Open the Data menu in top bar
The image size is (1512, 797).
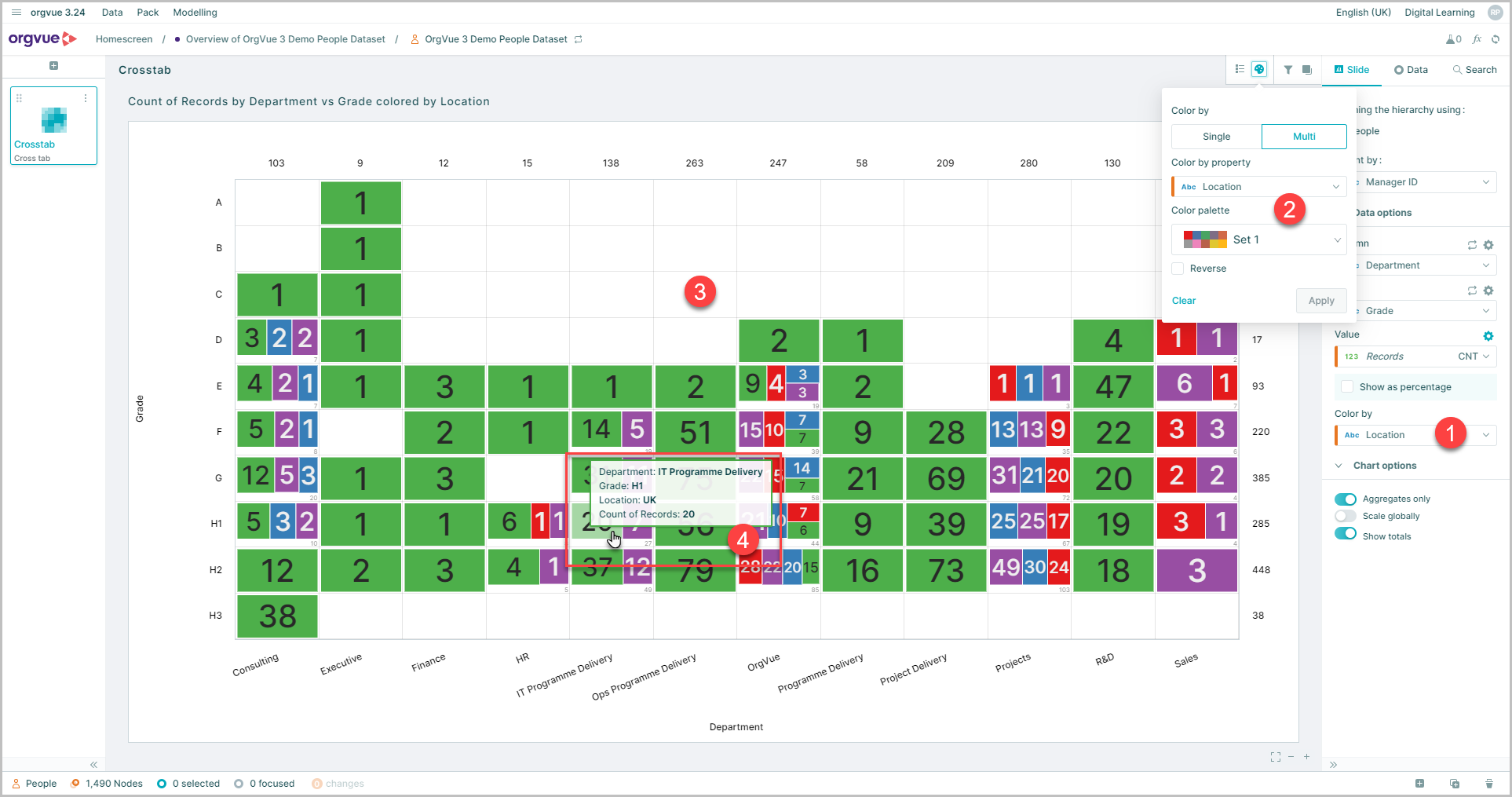click(112, 13)
